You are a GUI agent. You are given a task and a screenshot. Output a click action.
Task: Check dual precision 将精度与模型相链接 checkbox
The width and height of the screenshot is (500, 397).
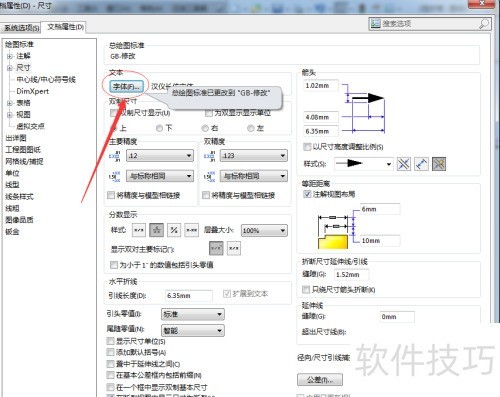[x=206, y=195]
